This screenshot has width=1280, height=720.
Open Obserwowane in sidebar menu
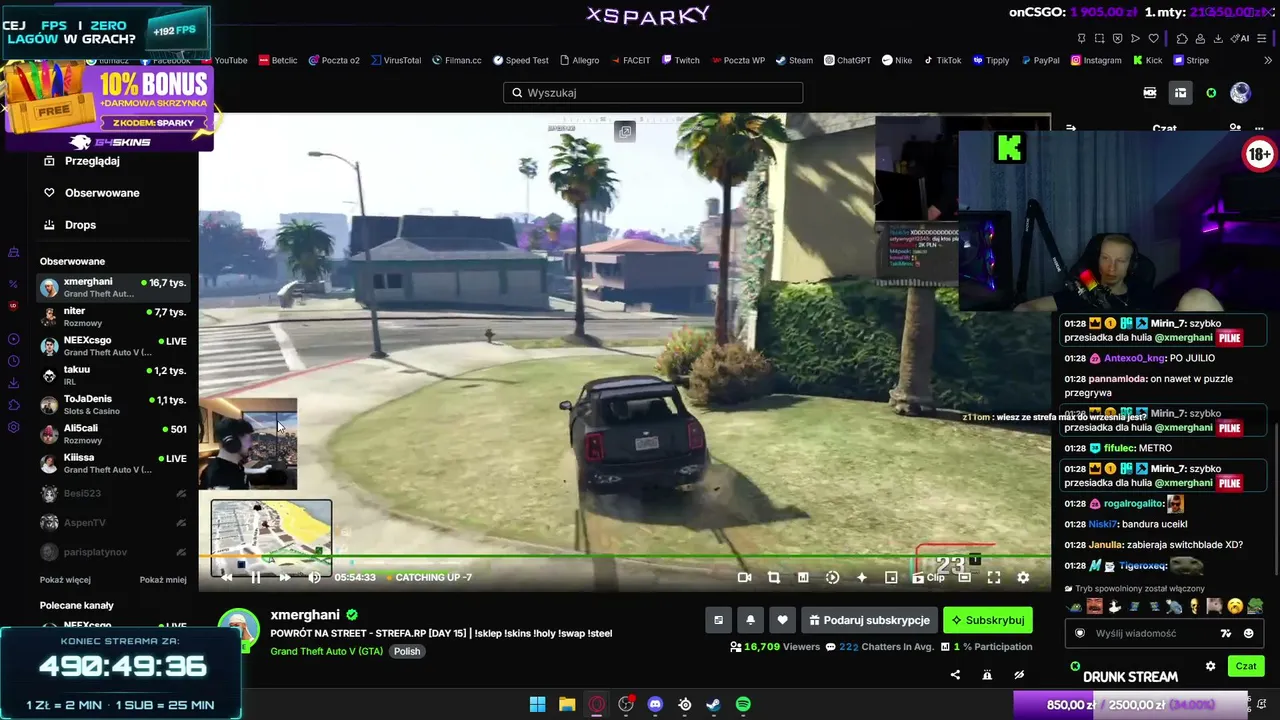102,193
